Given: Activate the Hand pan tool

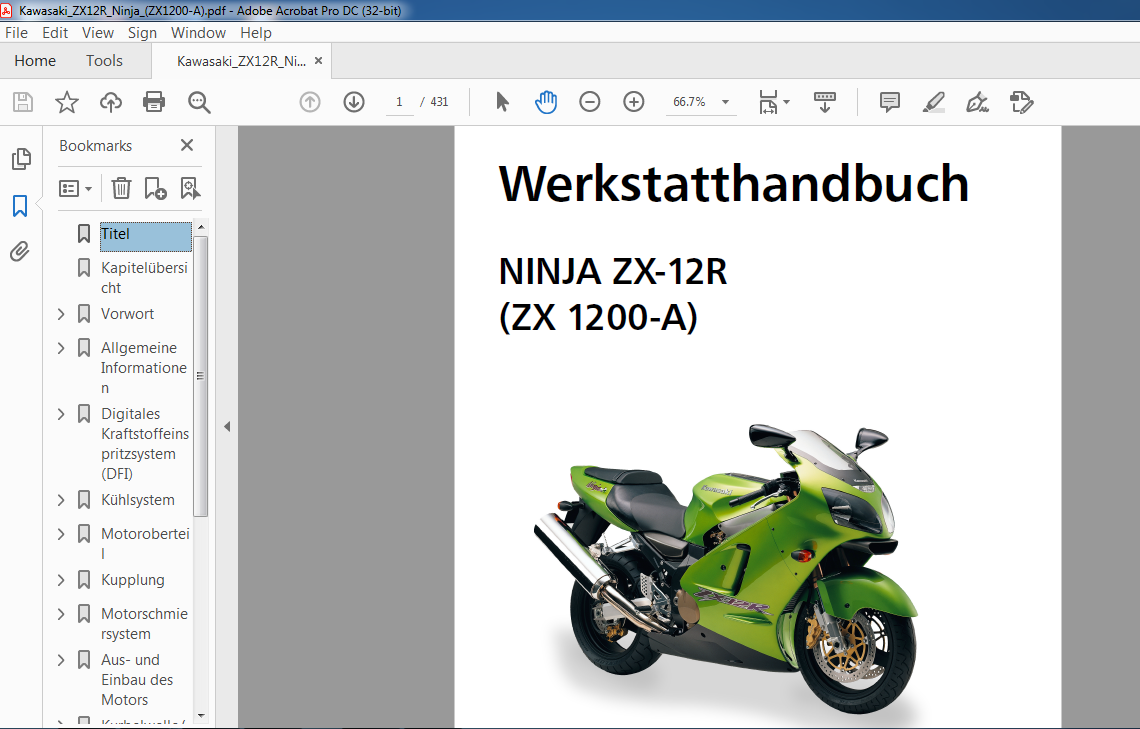Looking at the screenshot, I should [x=546, y=102].
